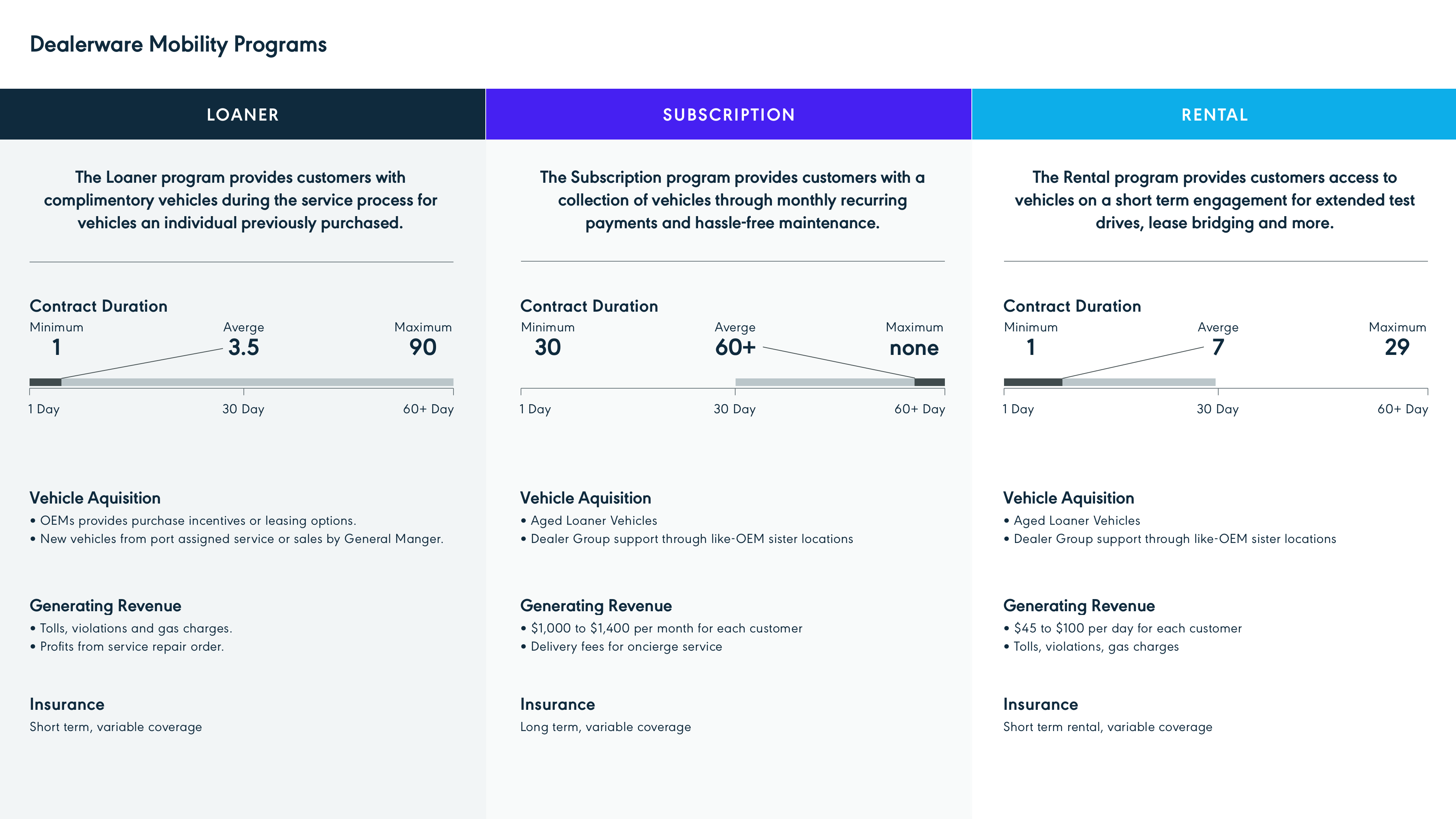Click the $45 to $100 per day bullet
This screenshot has height=819, width=1456.
pyautogui.click(x=1127, y=629)
